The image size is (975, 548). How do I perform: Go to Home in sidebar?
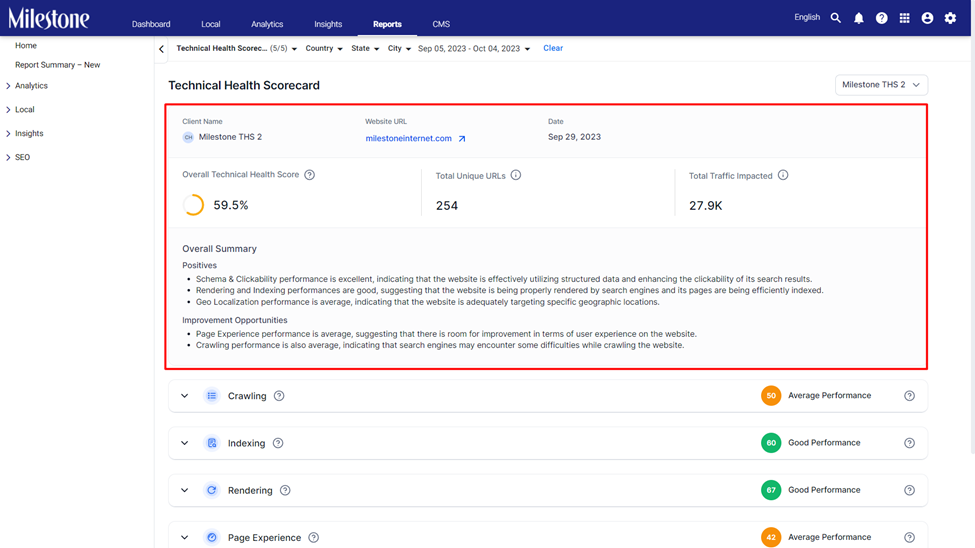click(26, 45)
